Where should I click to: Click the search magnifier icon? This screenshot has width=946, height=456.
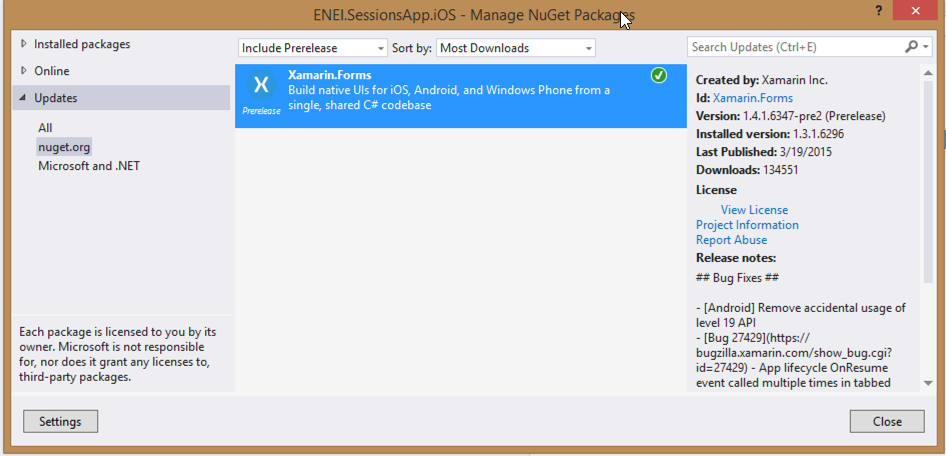(x=911, y=47)
